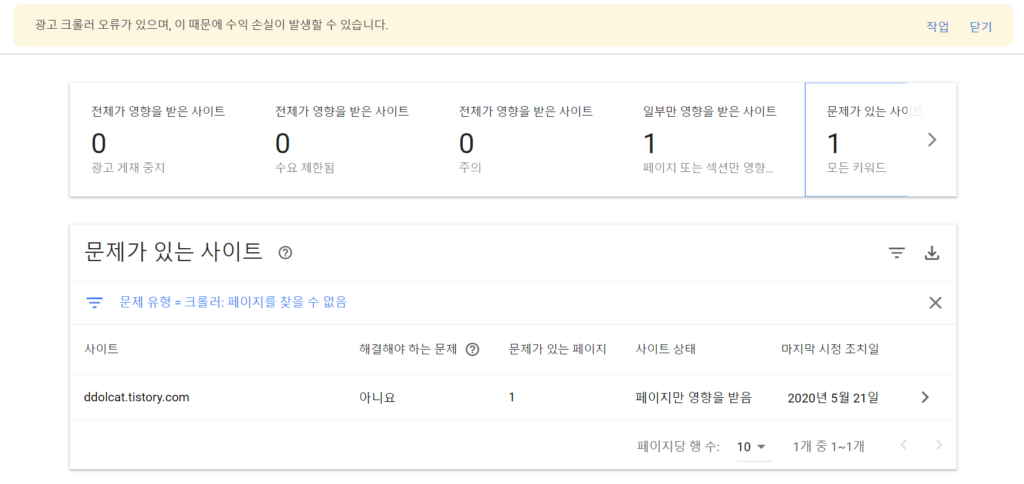Viewport: 1024px width, 484px height.
Task: Download the problem sites report
Action: 932,253
